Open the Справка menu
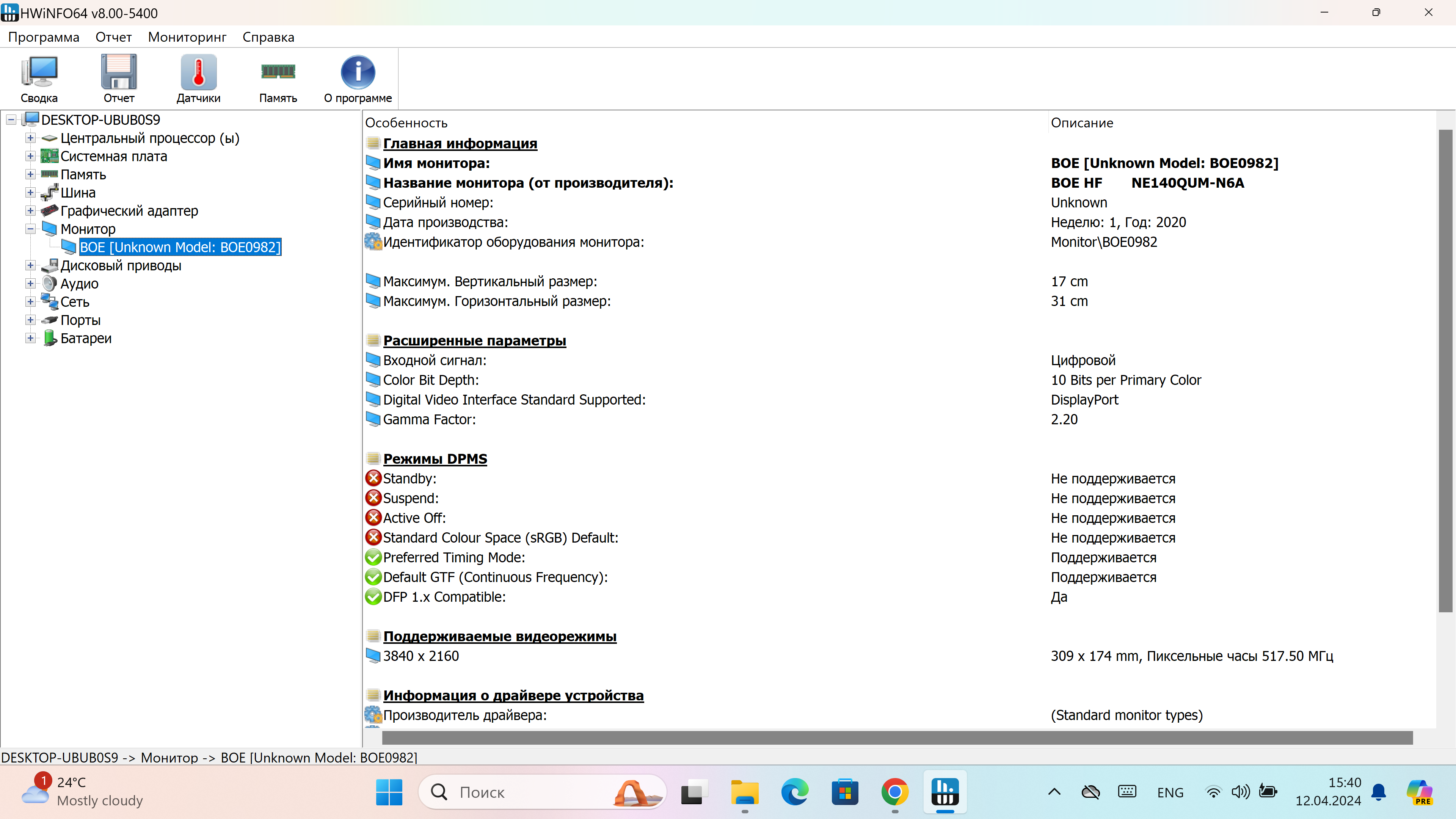1456x819 pixels. click(x=268, y=37)
